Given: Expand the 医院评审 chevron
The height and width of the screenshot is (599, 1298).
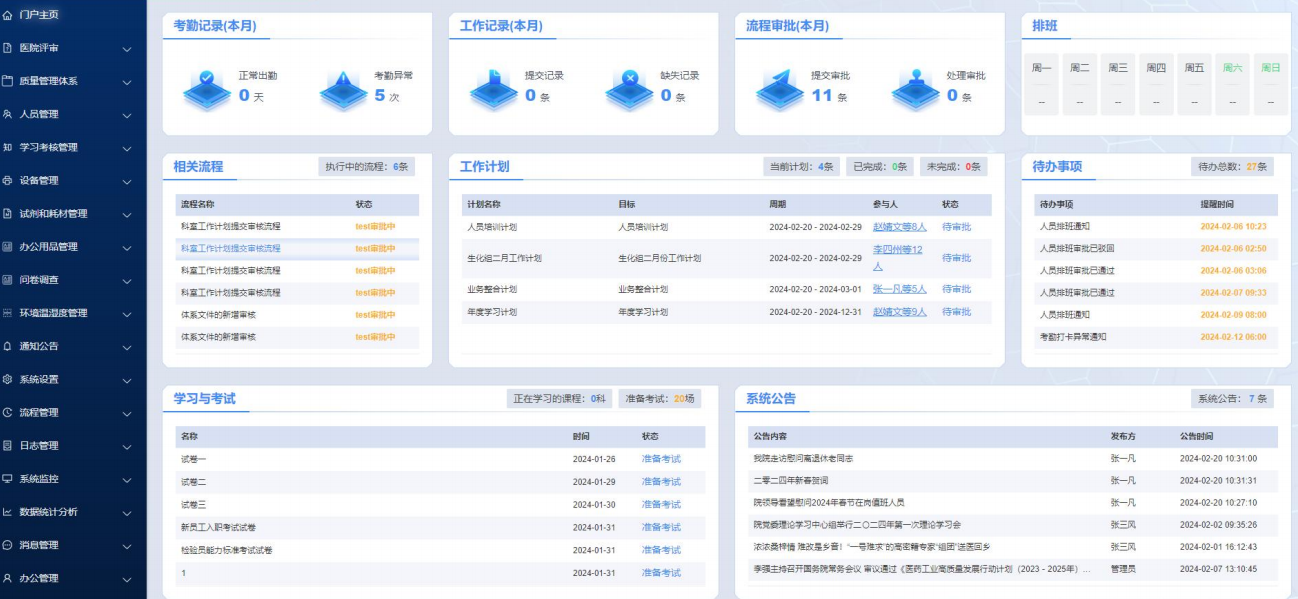Looking at the screenshot, I should [x=127, y=49].
